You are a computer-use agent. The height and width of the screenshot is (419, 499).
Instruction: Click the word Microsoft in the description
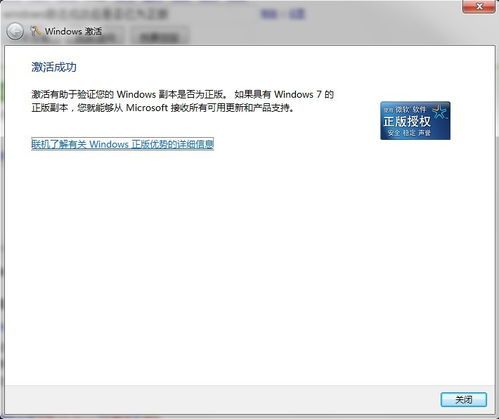point(147,108)
